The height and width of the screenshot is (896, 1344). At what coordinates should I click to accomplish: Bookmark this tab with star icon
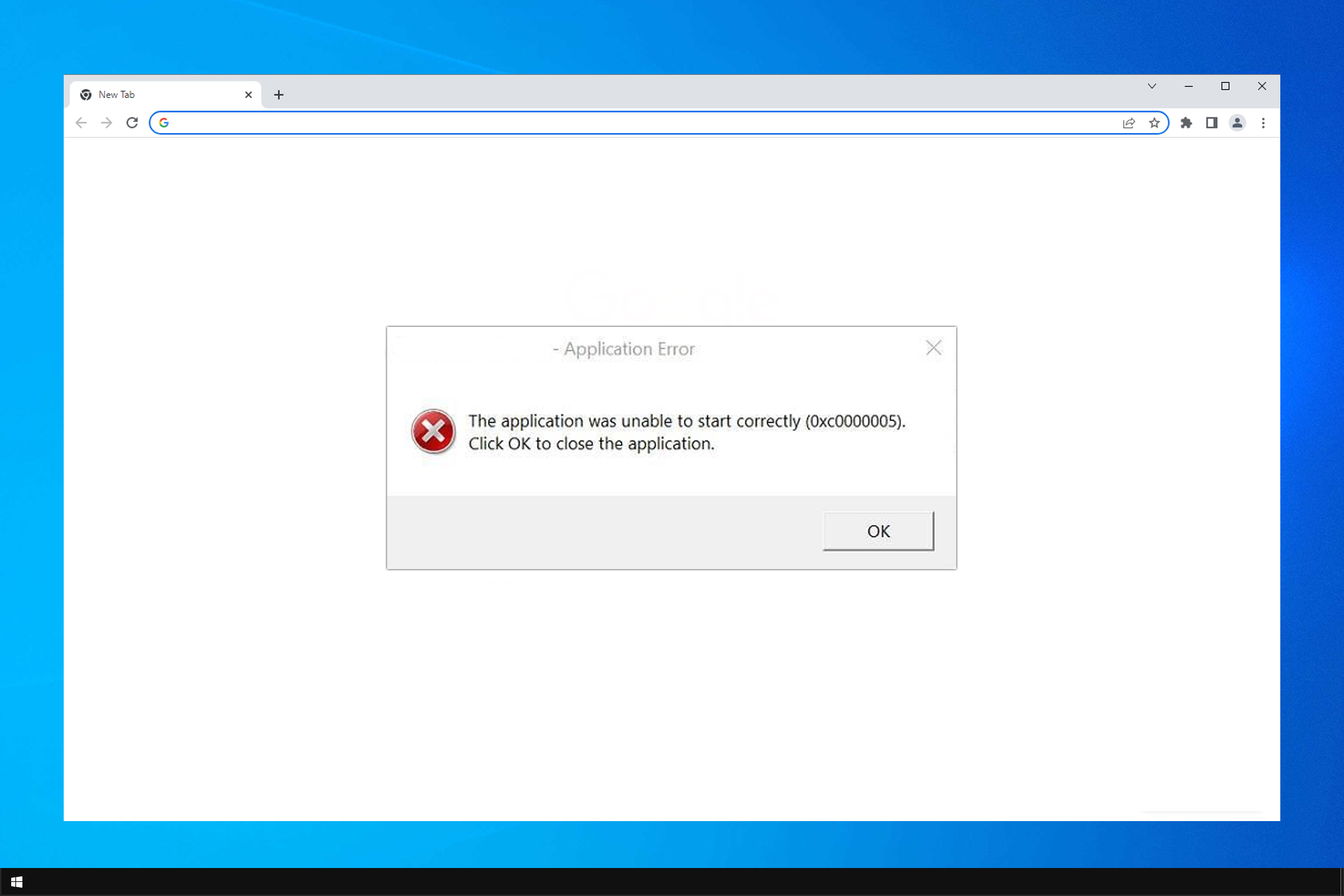1154,123
